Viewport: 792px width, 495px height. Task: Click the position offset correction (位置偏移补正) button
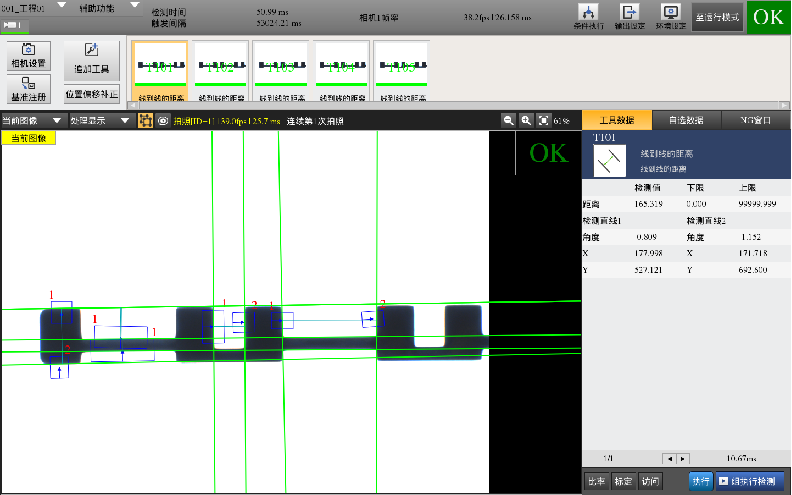pos(91,94)
